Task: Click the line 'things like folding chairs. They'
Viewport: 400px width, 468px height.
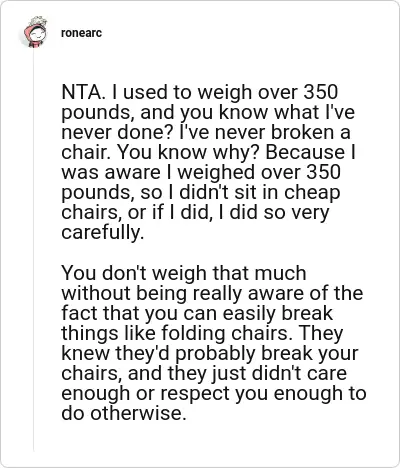Action: coord(202,333)
